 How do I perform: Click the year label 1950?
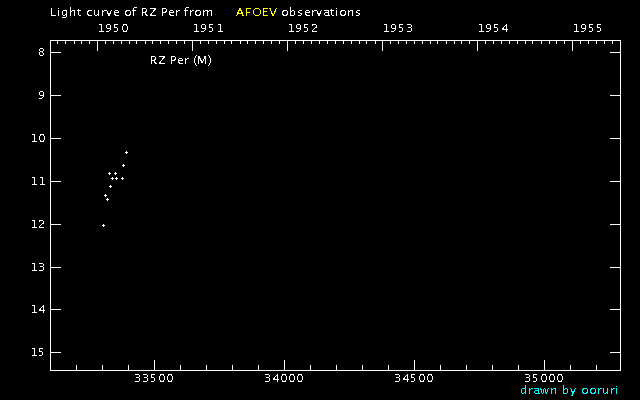113,28
